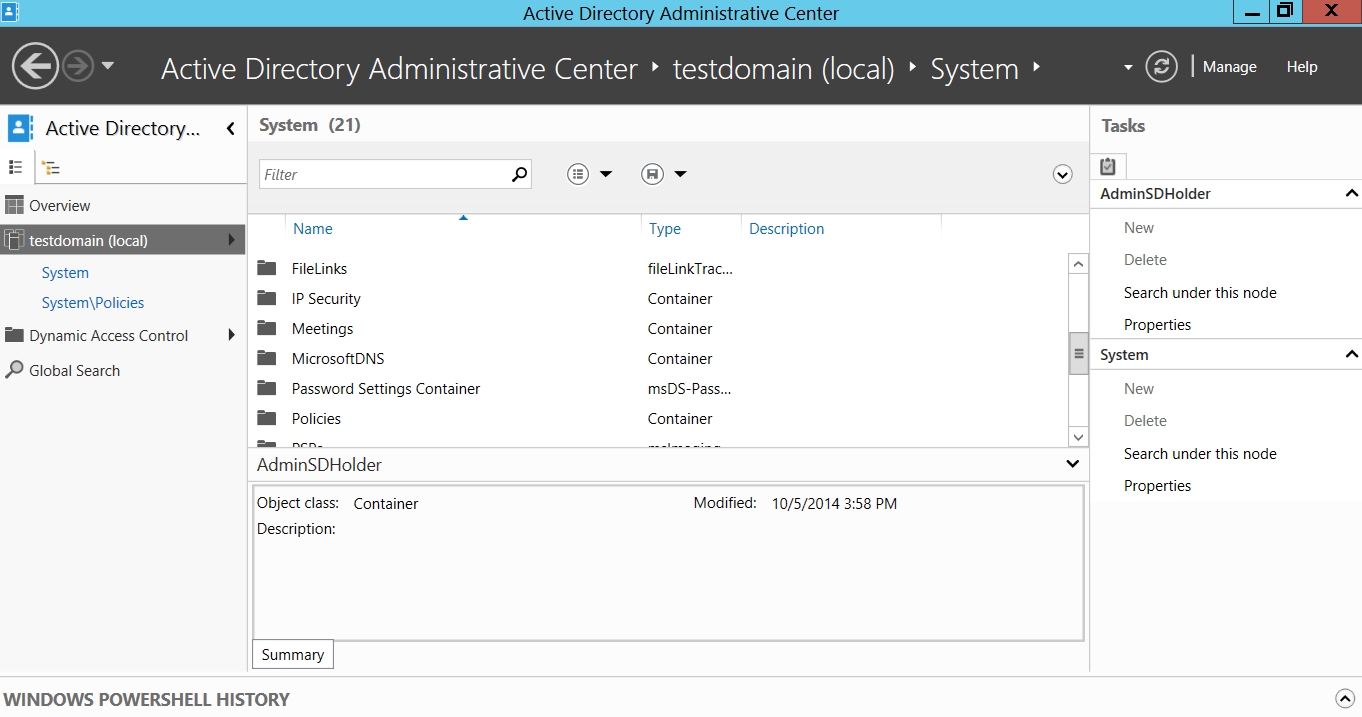Click Properties under AdminSDHolder tasks
Screen dimensions: 1362x717
(x=1157, y=325)
